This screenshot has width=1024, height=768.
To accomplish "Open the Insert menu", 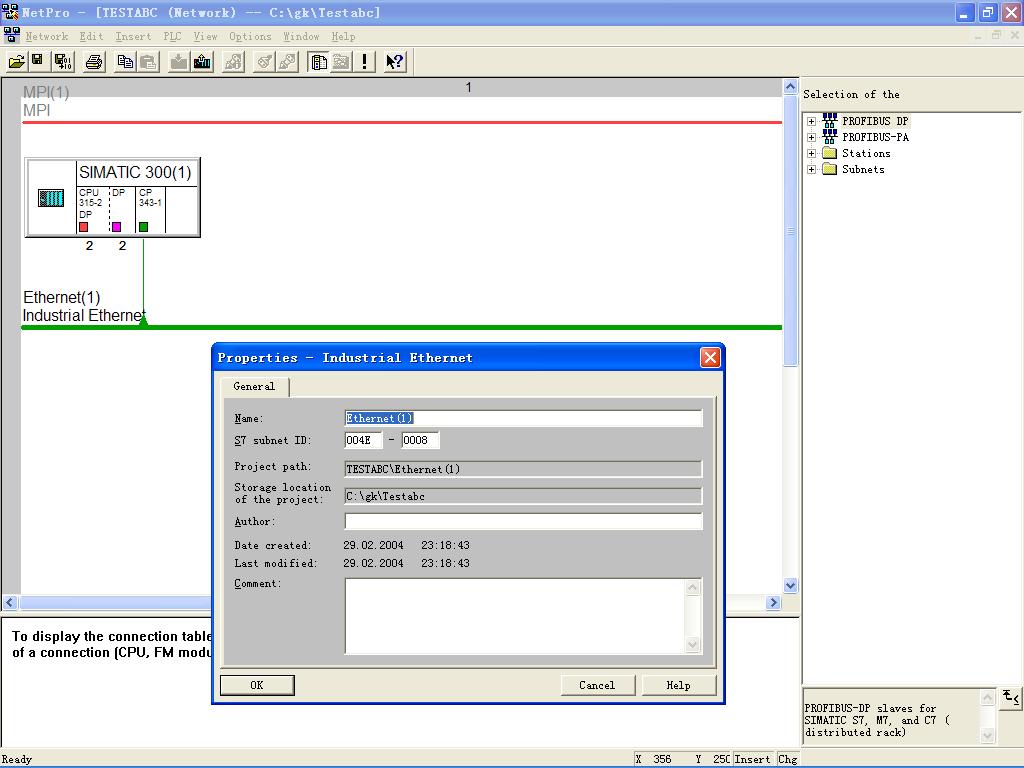I will pyautogui.click(x=133, y=37).
